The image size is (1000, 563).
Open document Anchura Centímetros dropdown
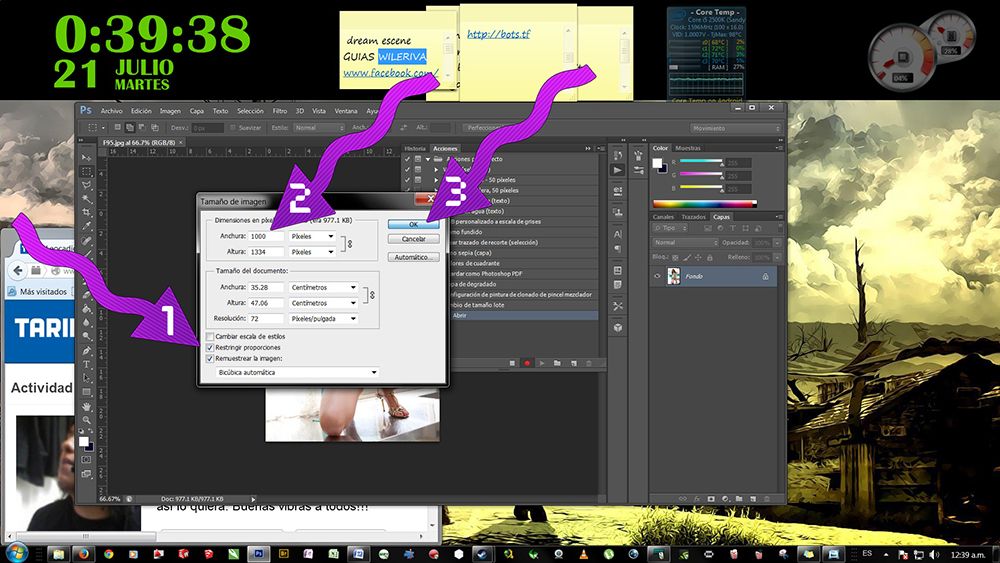323,288
